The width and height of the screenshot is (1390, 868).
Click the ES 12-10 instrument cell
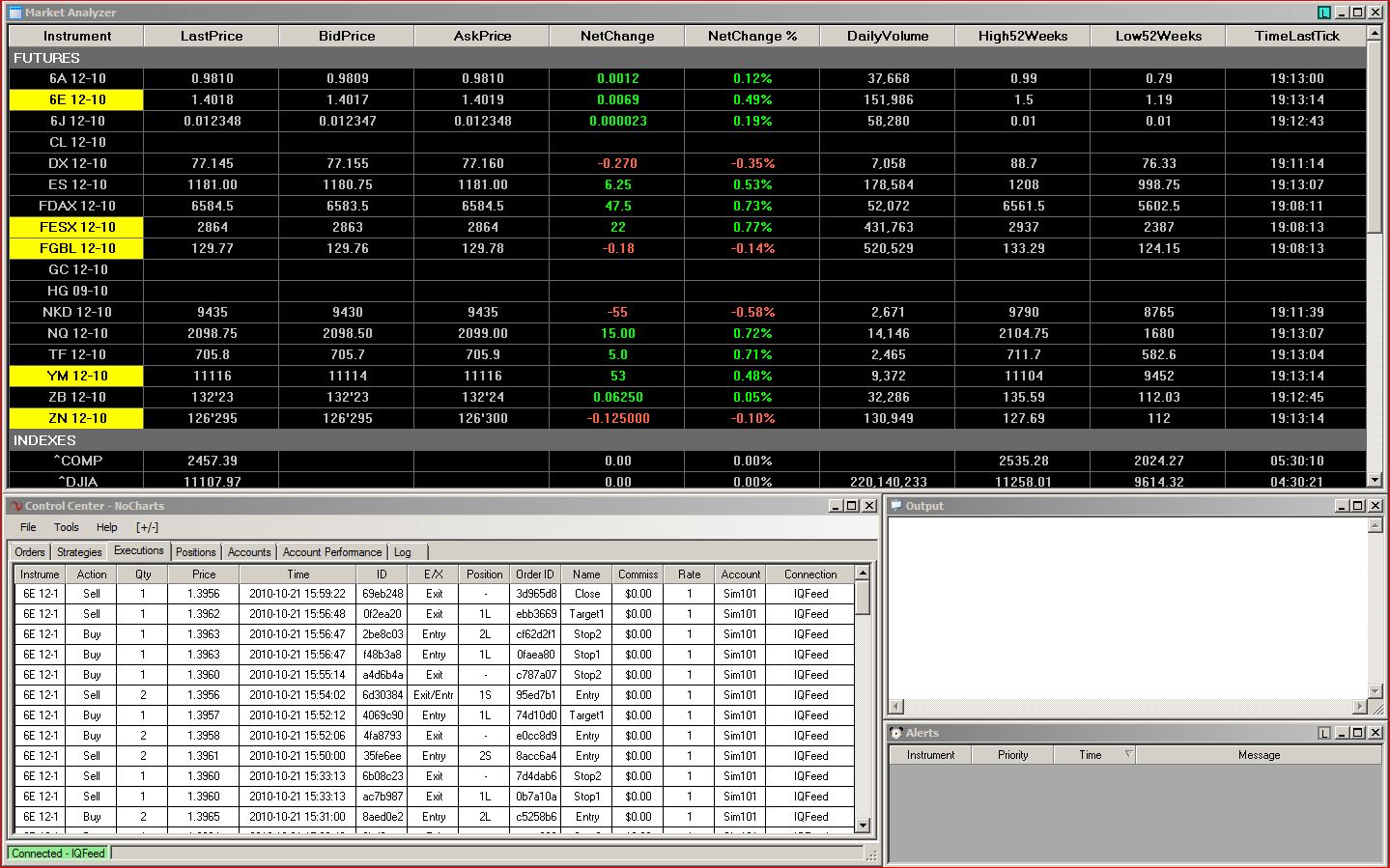pos(76,184)
